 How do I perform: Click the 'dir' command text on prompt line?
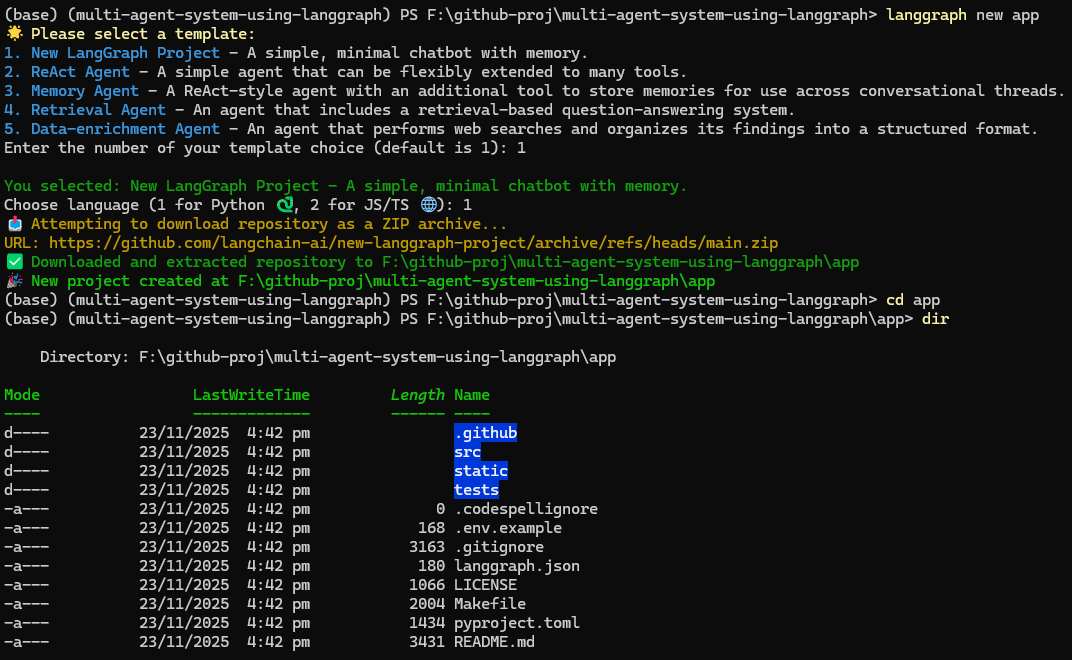(x=934, y=318)
